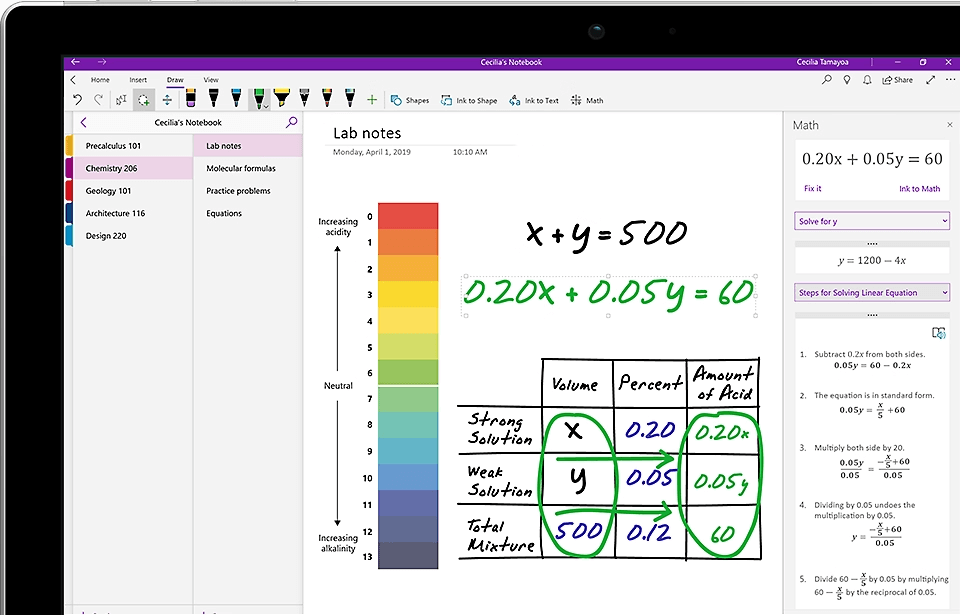Click the Fix it link
This screenshot has width=960, height=615.
(812, 188)
